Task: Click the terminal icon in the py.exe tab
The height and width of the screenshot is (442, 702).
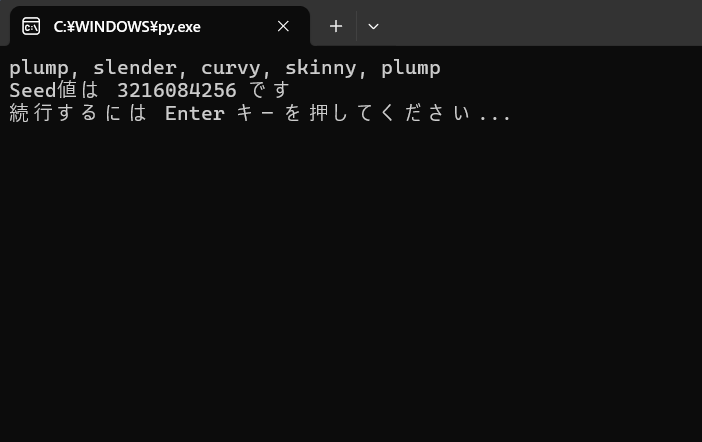Action: [31, 26]
